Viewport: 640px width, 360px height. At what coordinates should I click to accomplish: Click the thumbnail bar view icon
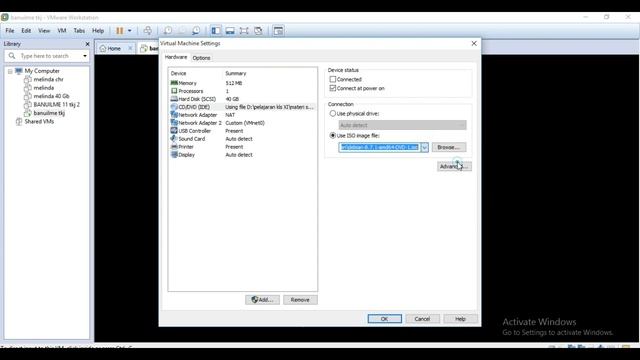point(230,31)
